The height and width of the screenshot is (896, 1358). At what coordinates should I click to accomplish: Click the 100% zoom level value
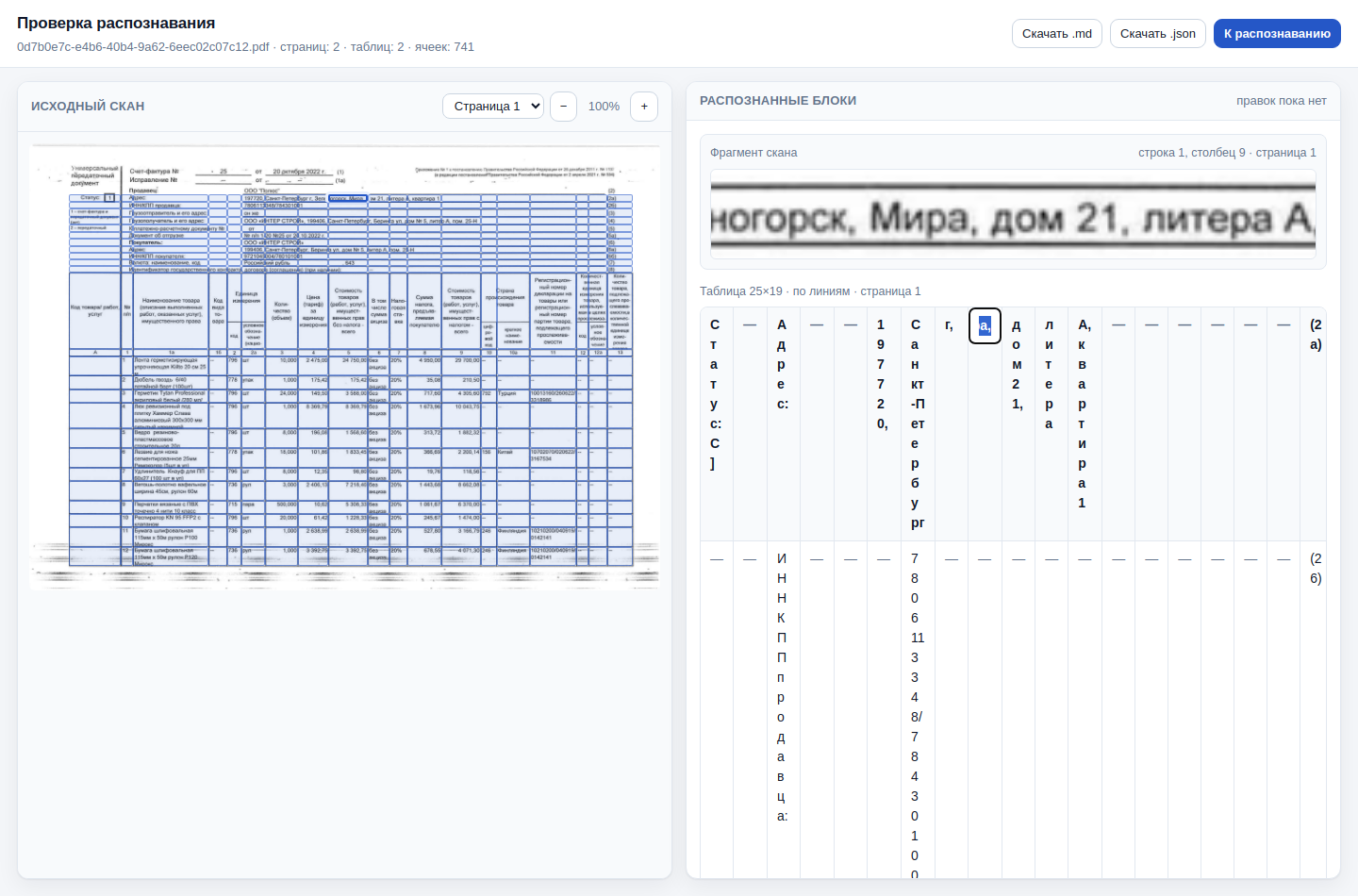click(x=604, y=107)
